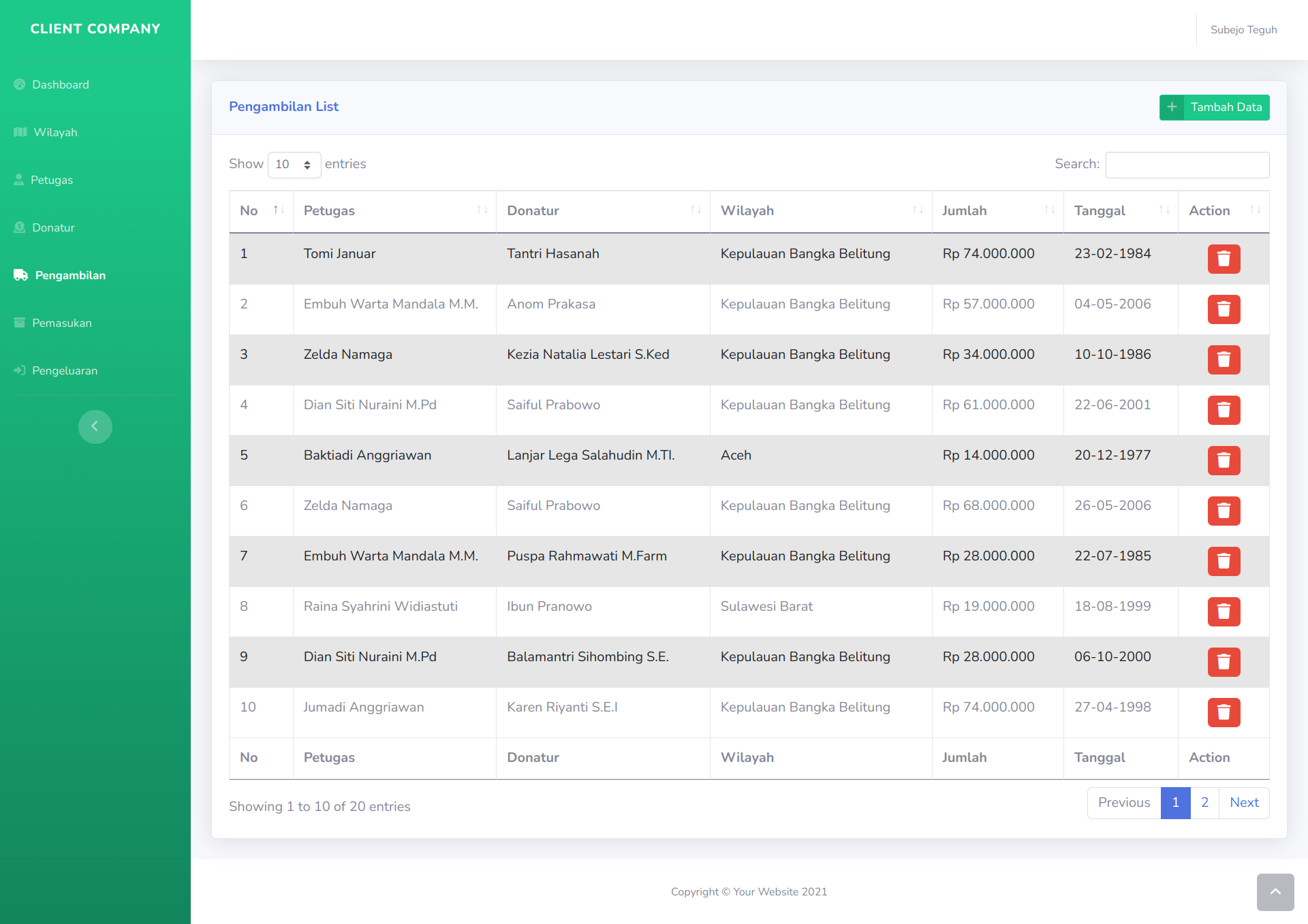Screen dimensions: 1308x924
Task: Go to the Pengeluaran menu item
Action: coord(65,370)
